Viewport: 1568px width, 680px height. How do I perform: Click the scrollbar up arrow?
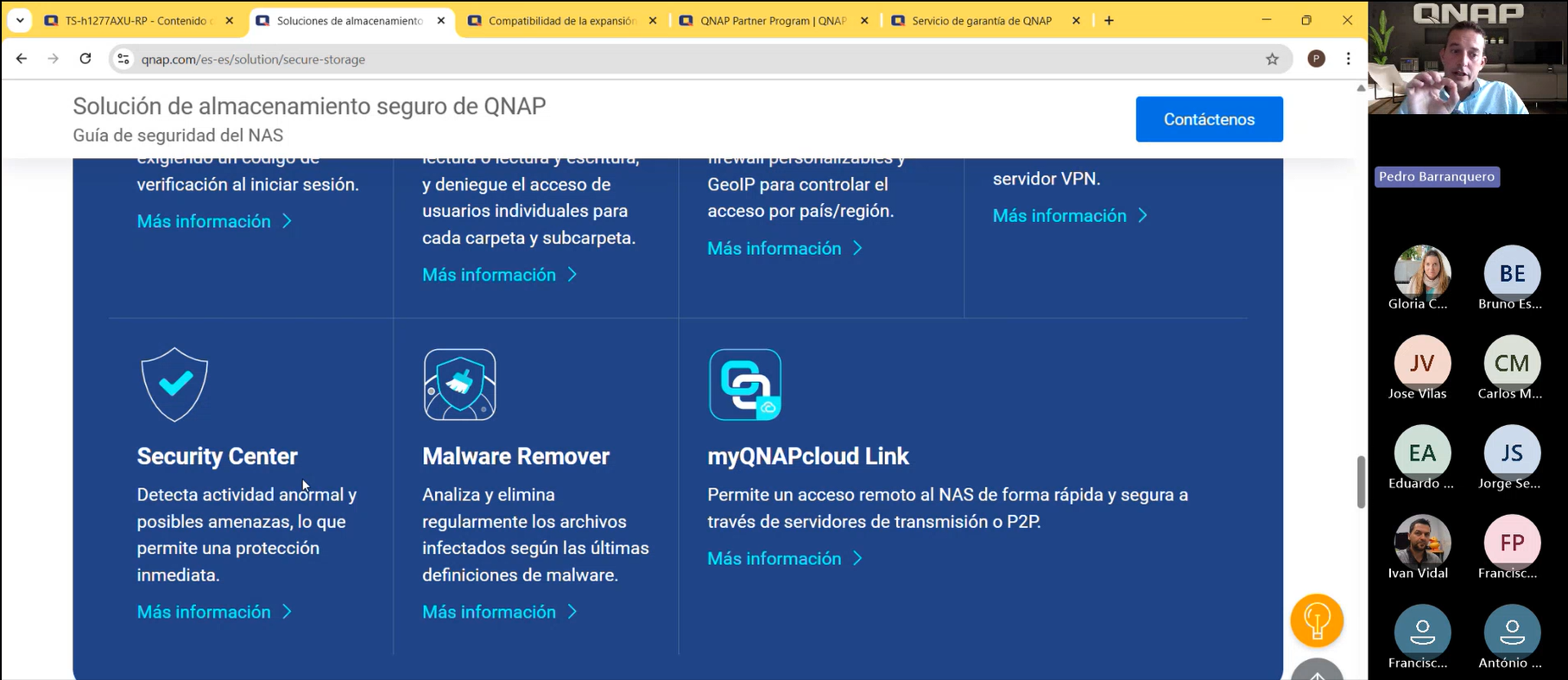(x=1361, y=87)
